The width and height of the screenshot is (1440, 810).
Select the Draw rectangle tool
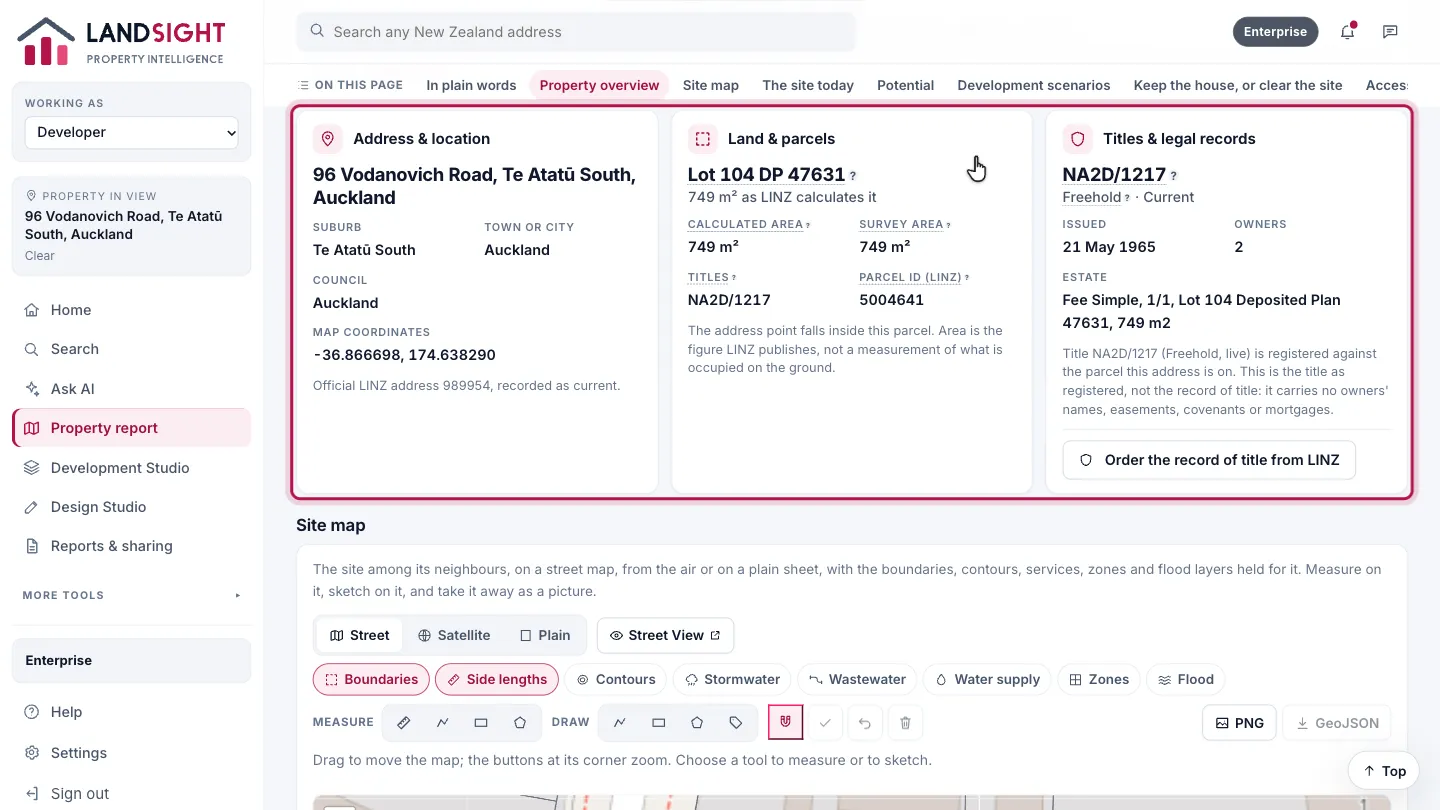tap(658, 722)
